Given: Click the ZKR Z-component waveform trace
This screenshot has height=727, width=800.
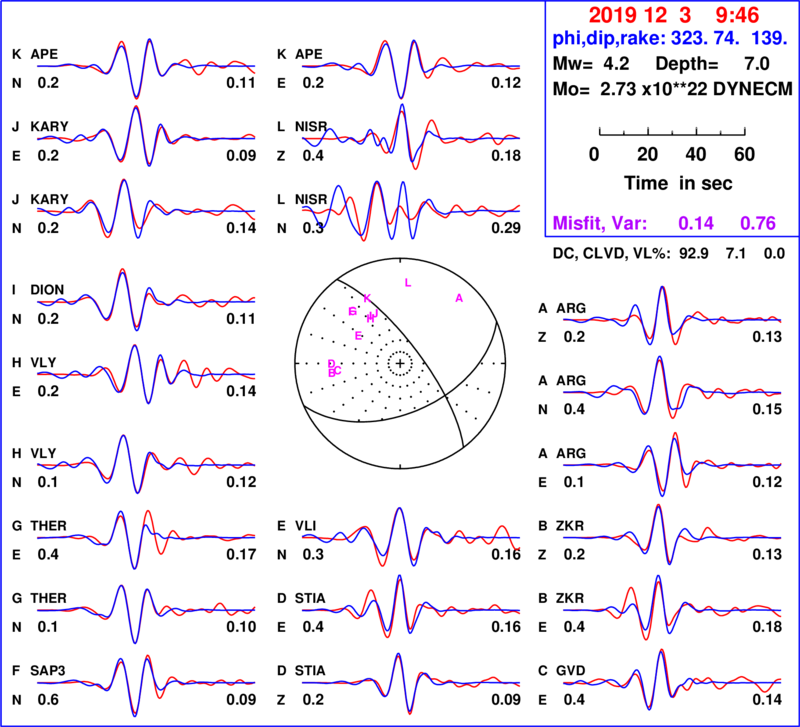Looking at the screenshot, I should (x=672, y=534).
